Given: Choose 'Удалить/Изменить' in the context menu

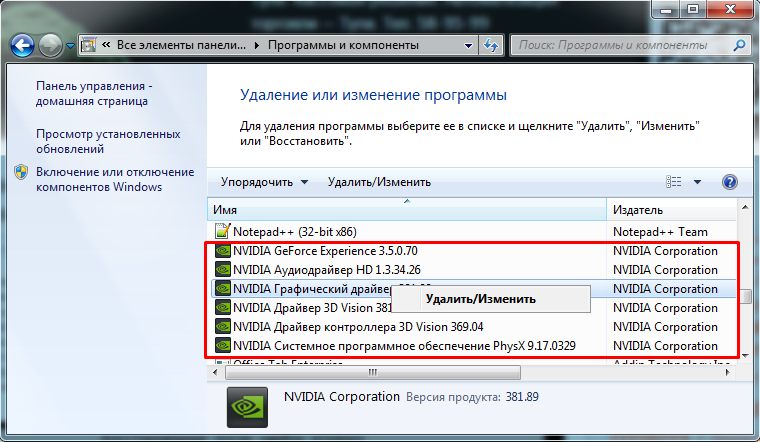Looking at the screenshot, I should [x=491, y=299].
